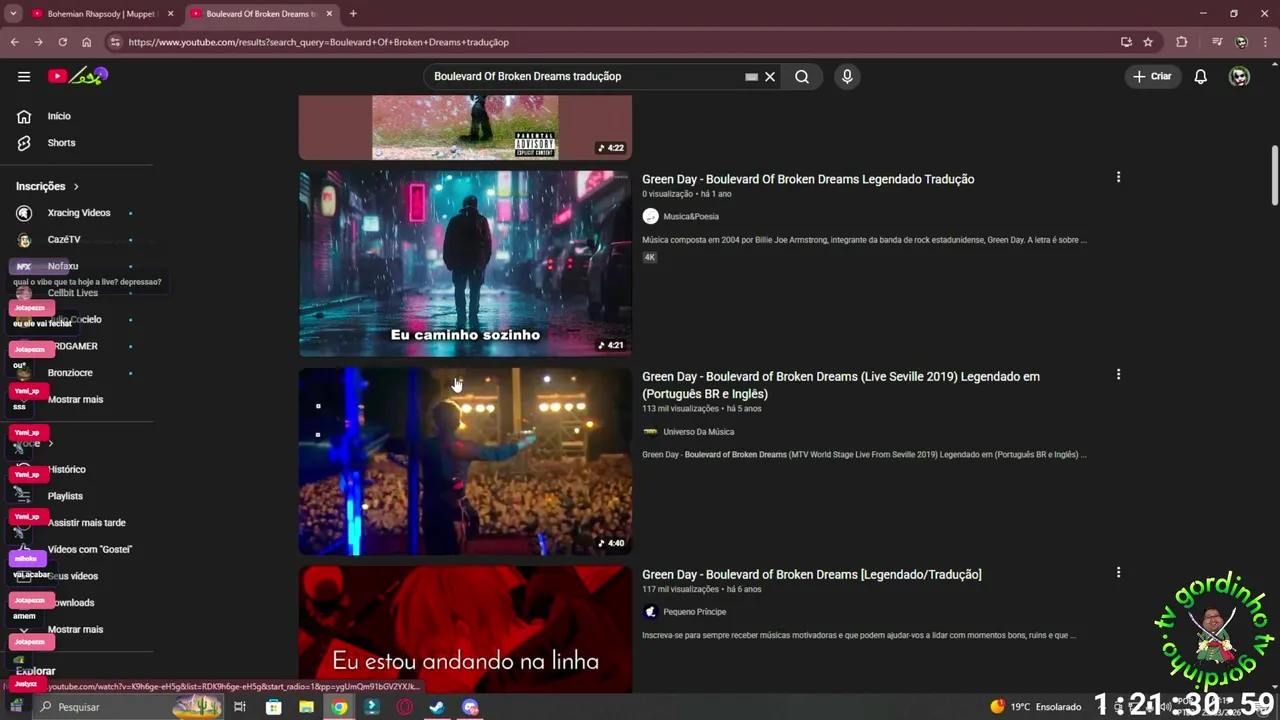Clear the search box with the X
The height and width of the screenshot is (720, 1280).
[x=770, y=76]
